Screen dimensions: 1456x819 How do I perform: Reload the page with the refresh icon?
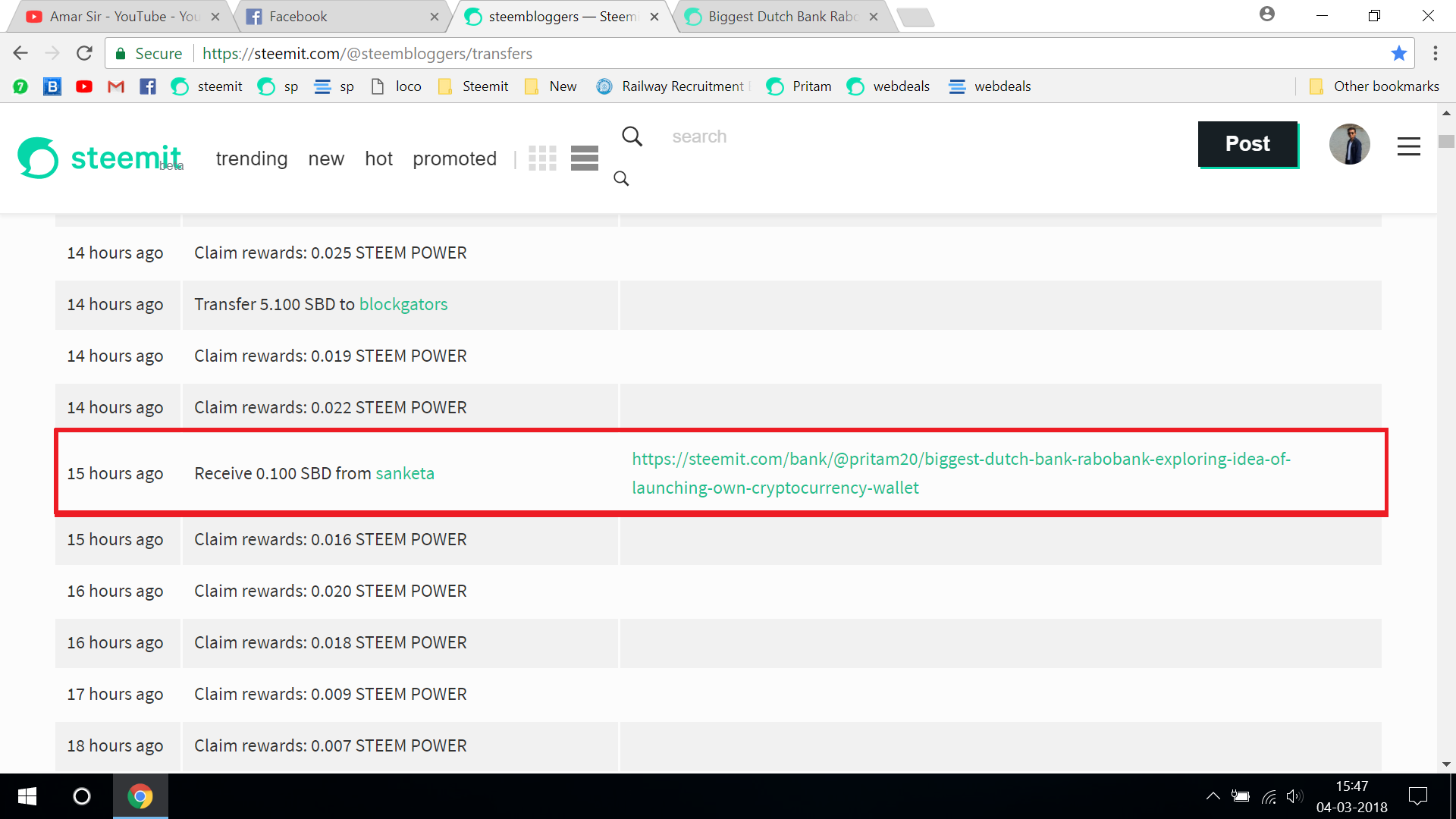84,53
